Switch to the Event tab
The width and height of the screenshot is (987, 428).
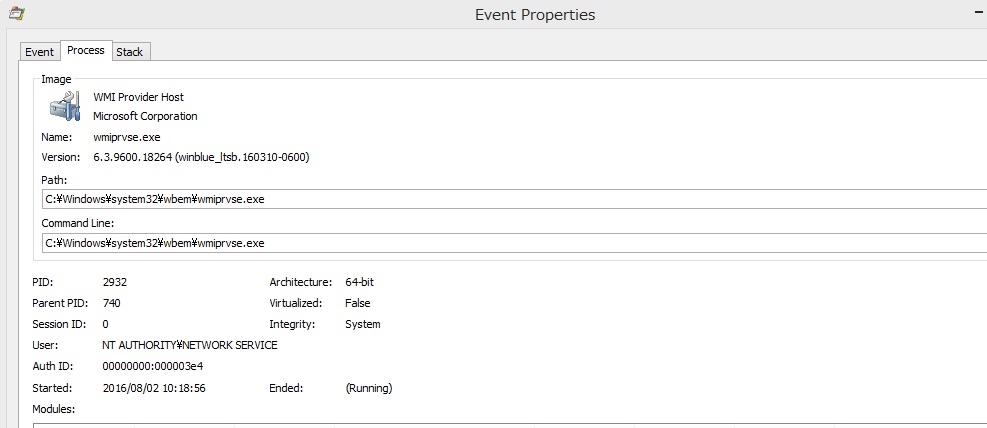coord(40,52)
